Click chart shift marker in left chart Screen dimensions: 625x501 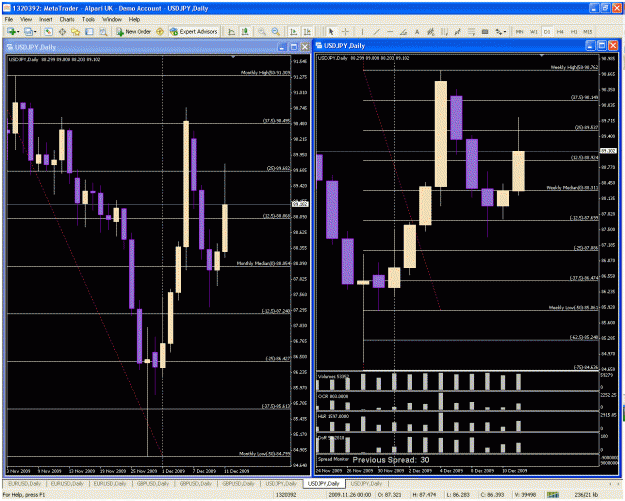tap(233, 57)
